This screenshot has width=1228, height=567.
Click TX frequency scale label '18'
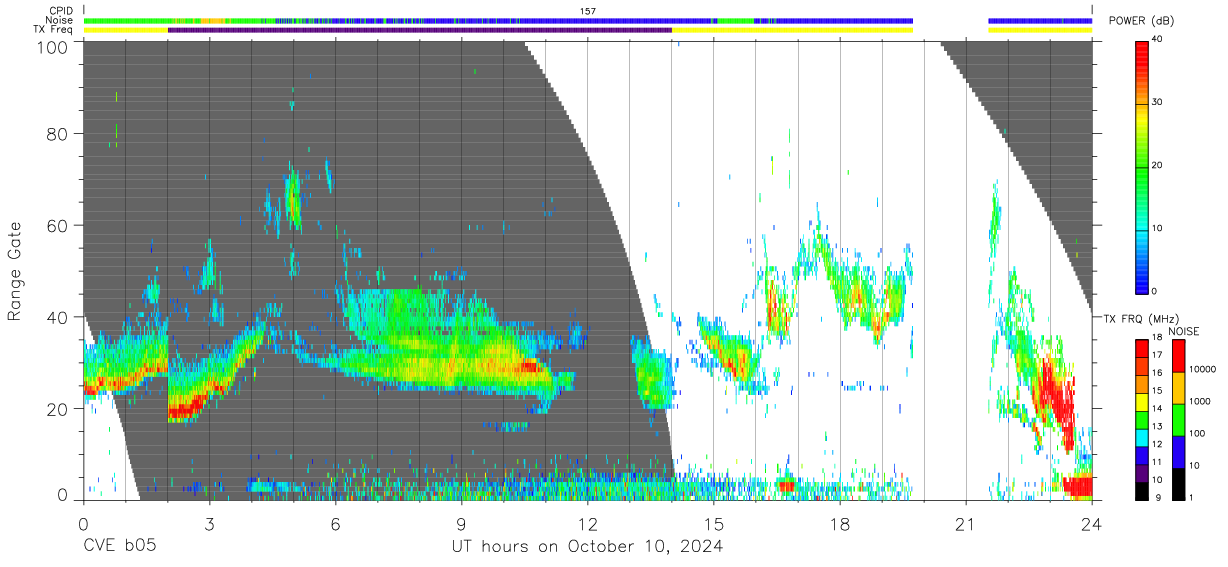pos(1158,337)
